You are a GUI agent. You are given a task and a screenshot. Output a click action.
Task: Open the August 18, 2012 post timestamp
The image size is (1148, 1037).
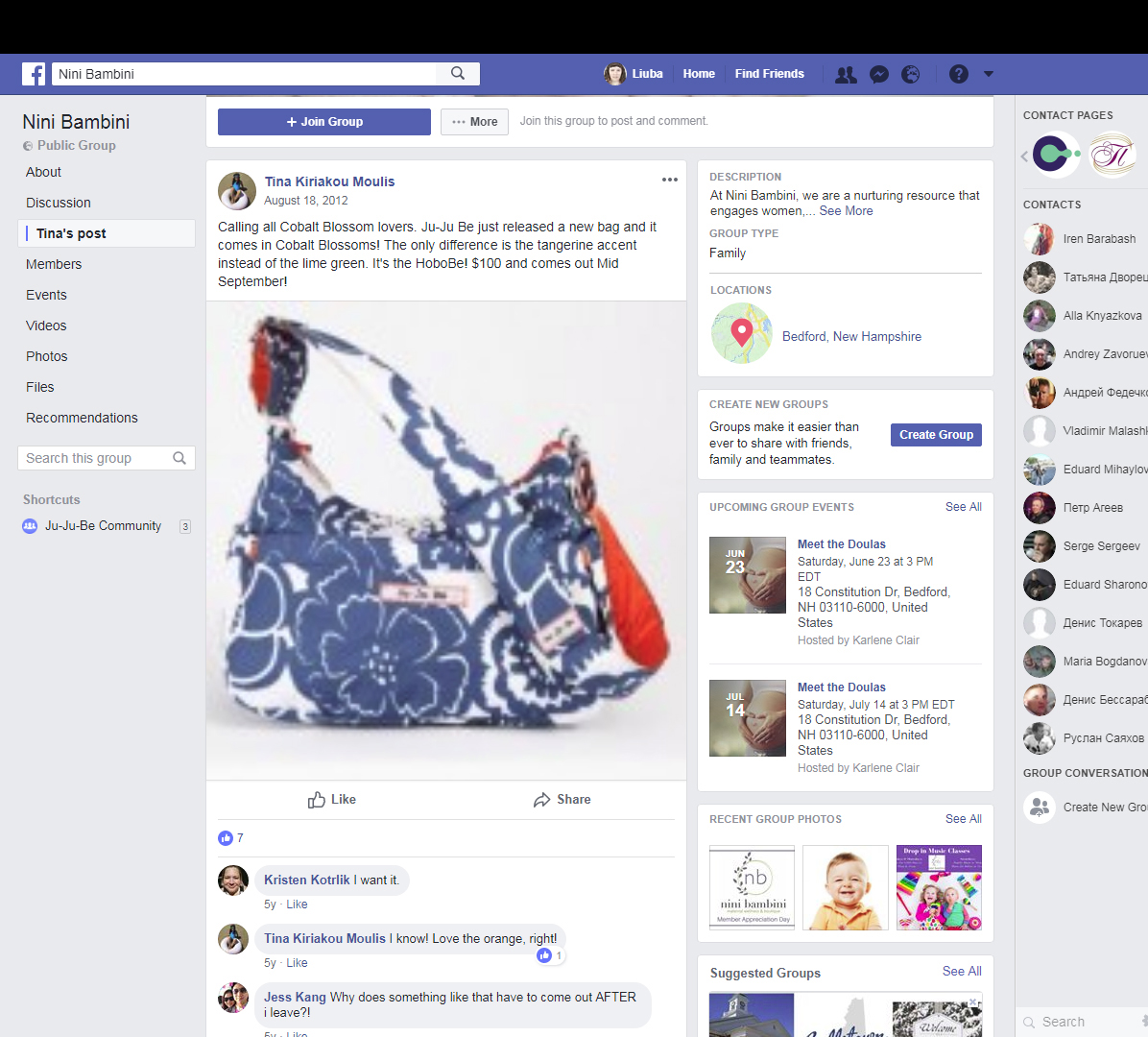(x=306, y=201)
